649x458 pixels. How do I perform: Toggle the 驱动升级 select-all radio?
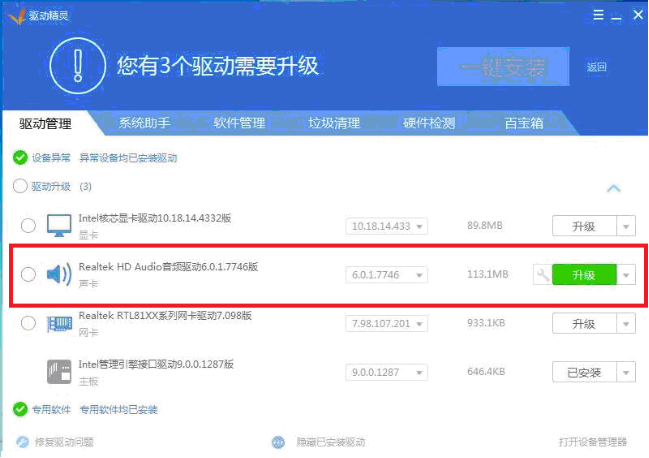20,186
